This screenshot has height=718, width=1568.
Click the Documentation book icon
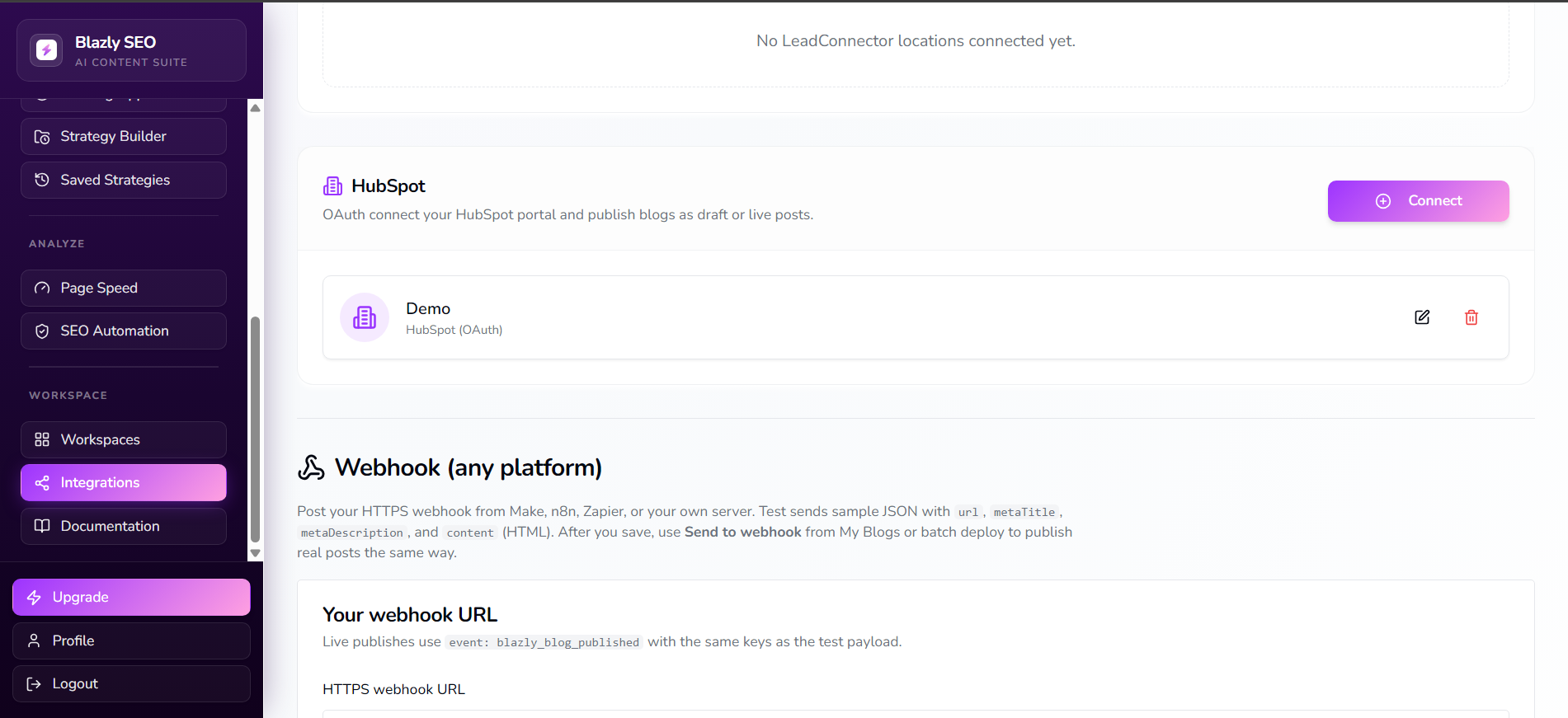[x=42, y=526]
